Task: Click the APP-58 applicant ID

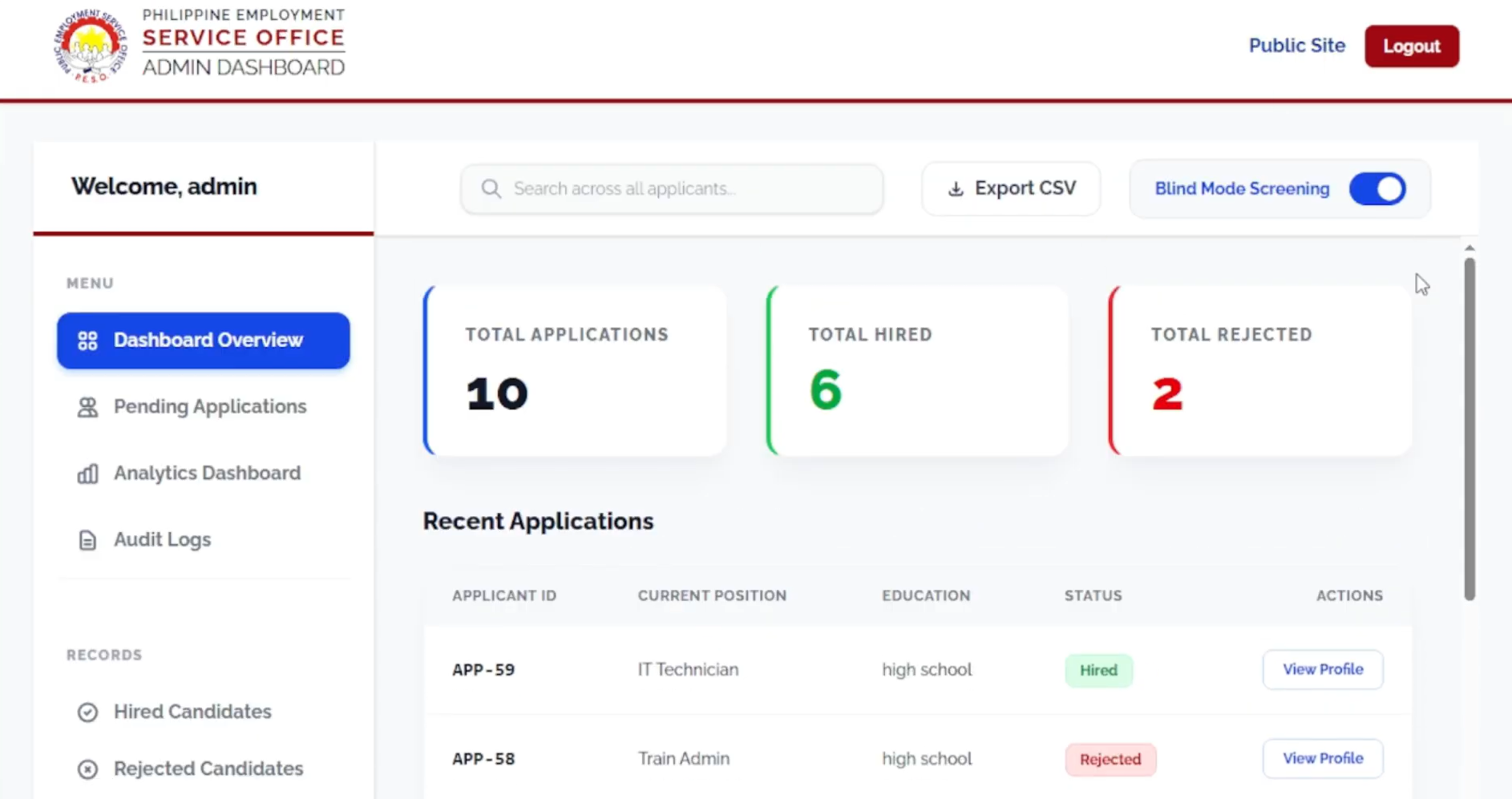Action: (483, 759)
